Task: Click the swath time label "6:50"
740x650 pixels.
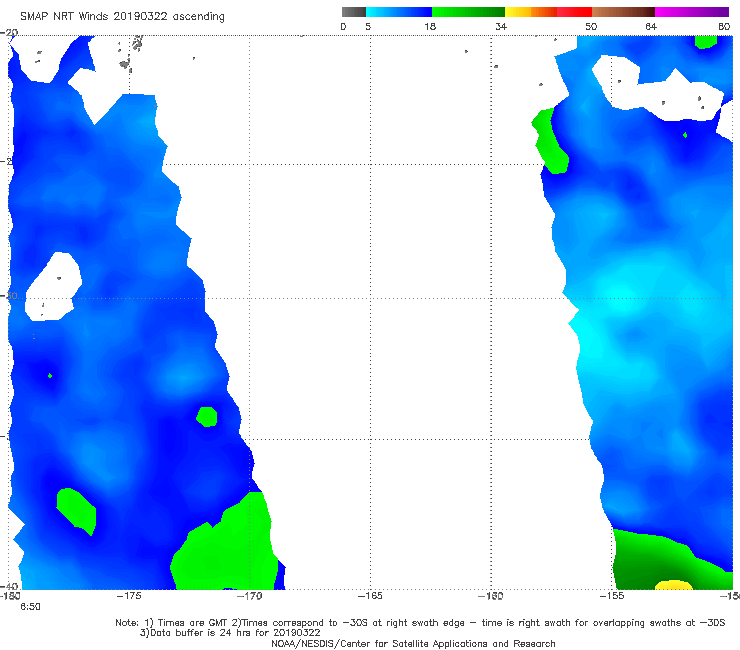Action: coord(30,607)
